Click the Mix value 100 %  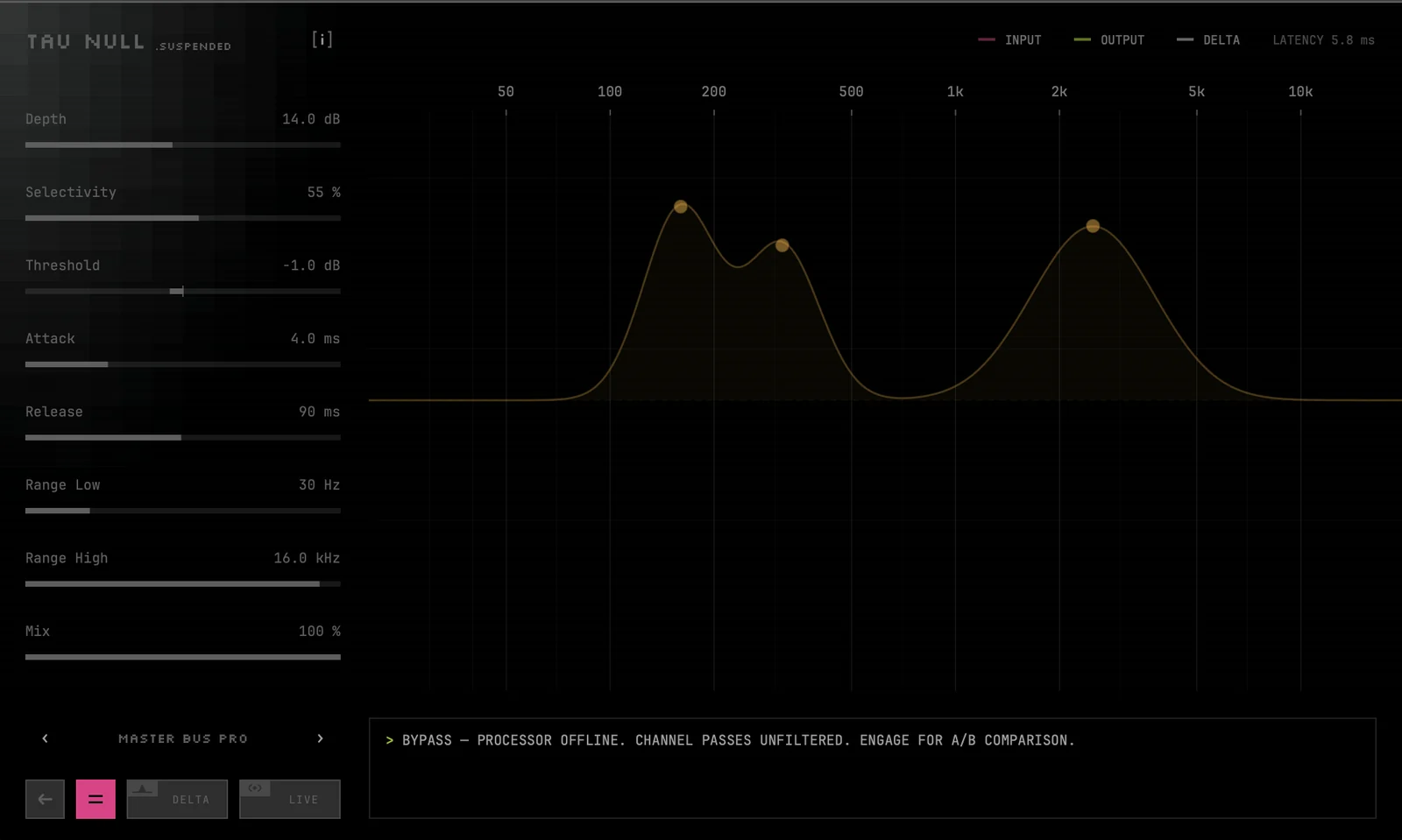click(319, 631)
